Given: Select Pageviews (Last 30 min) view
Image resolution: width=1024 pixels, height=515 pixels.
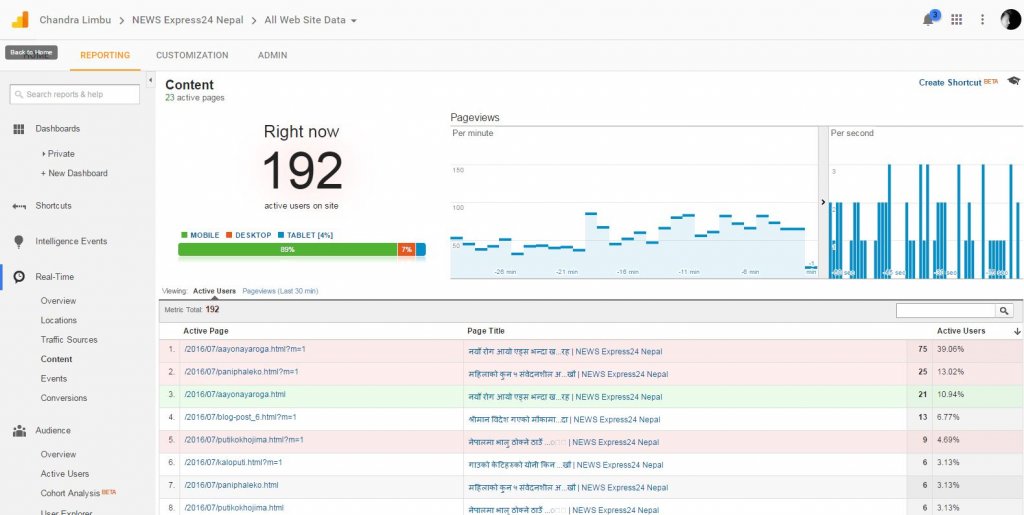Looking at the screenshot, I should (280, 291).
